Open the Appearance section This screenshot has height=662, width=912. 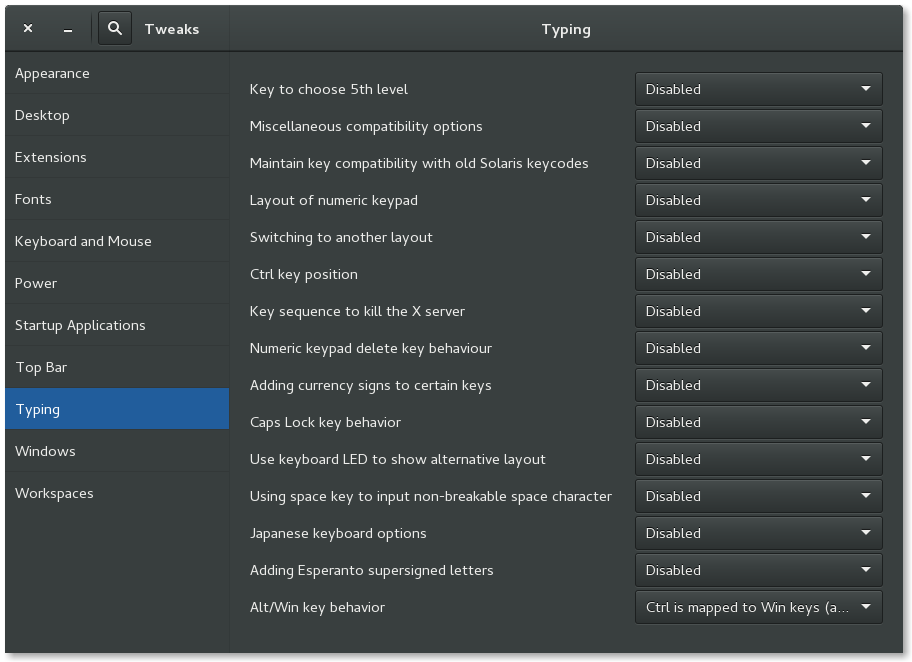(52, 74)
